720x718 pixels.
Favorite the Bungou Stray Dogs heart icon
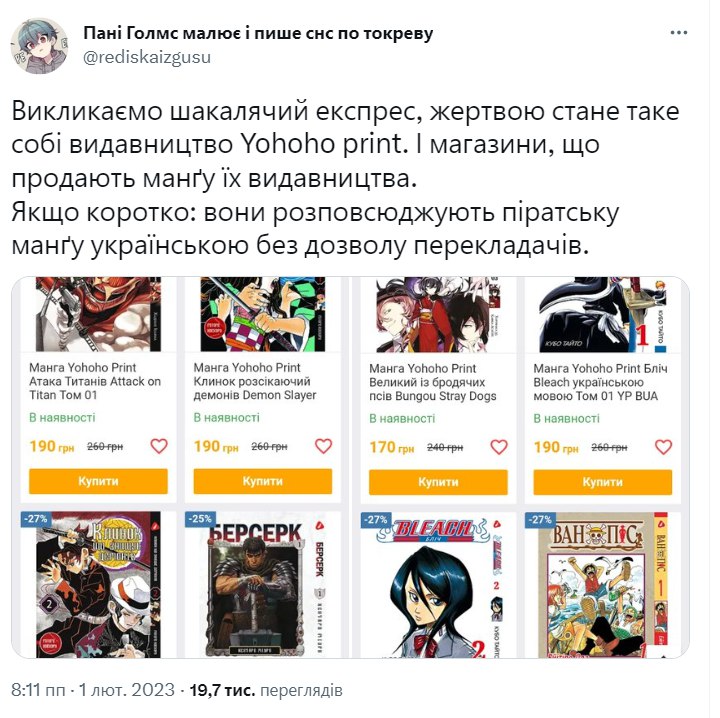point(499,447)
